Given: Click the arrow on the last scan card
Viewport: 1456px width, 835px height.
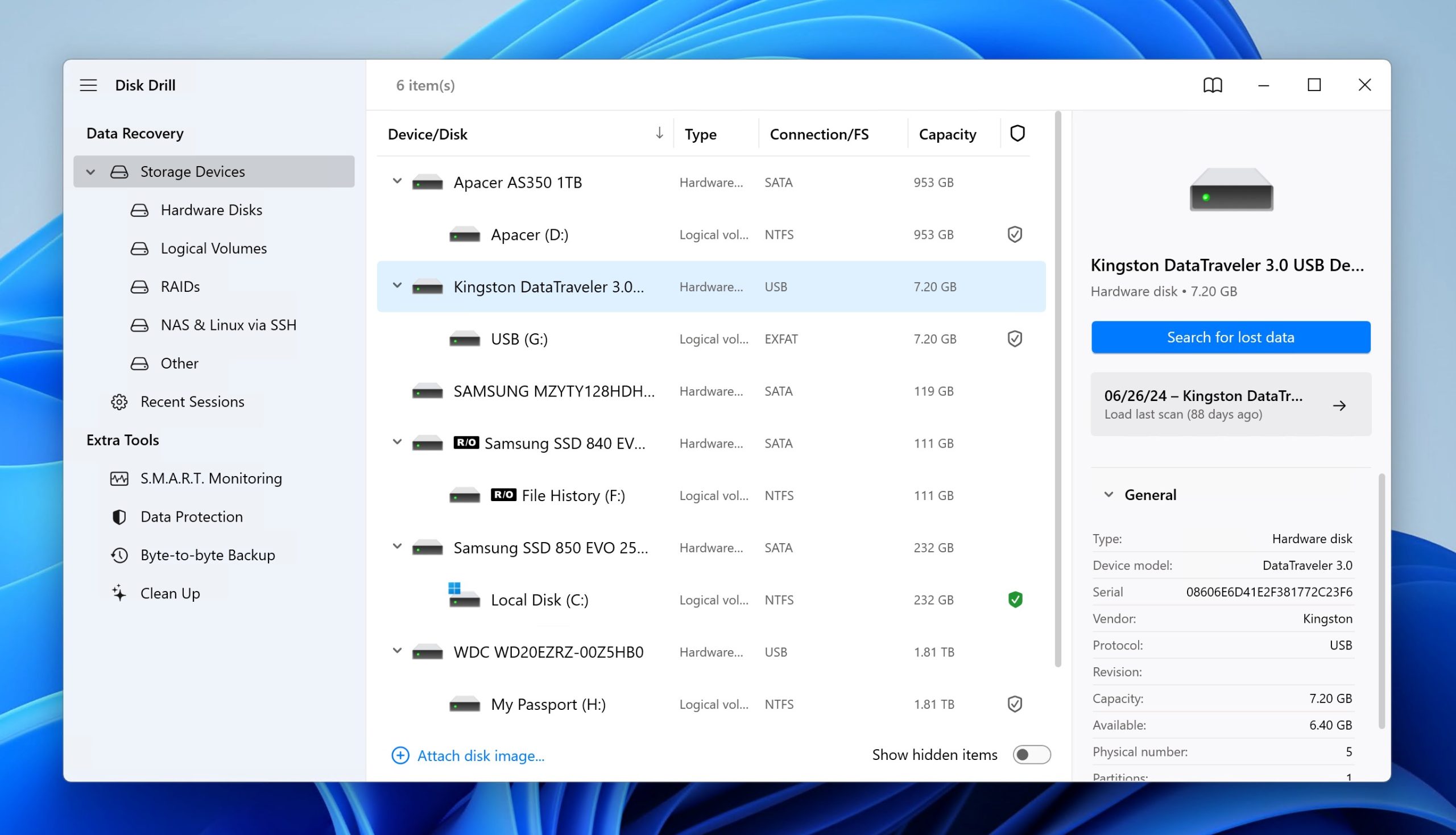Looking at the screenshot, I should pos(1338,406).
